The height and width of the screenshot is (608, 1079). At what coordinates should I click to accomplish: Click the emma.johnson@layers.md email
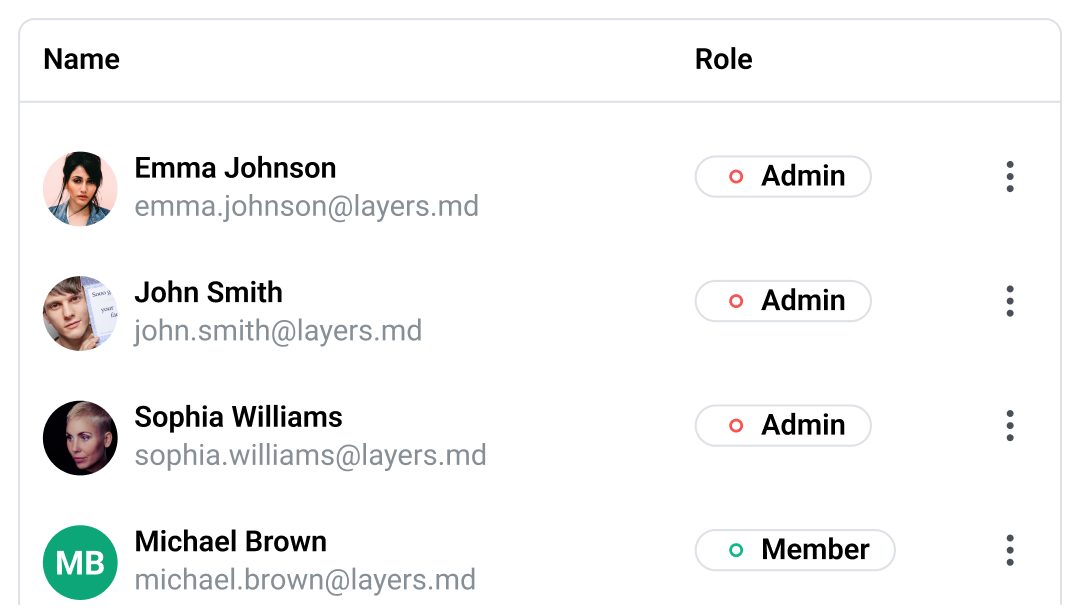(x=306, y=206)
